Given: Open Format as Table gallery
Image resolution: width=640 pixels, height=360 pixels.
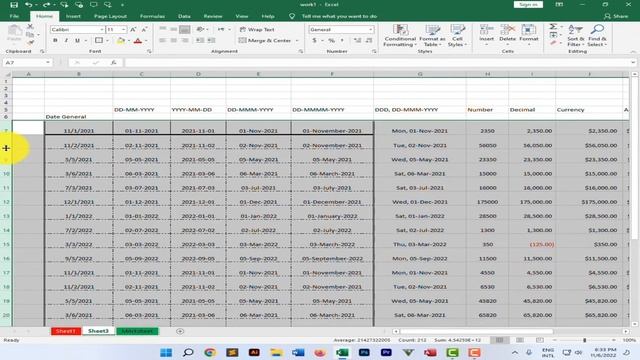Looking at the screenshot, I should [x=432, y=35].
